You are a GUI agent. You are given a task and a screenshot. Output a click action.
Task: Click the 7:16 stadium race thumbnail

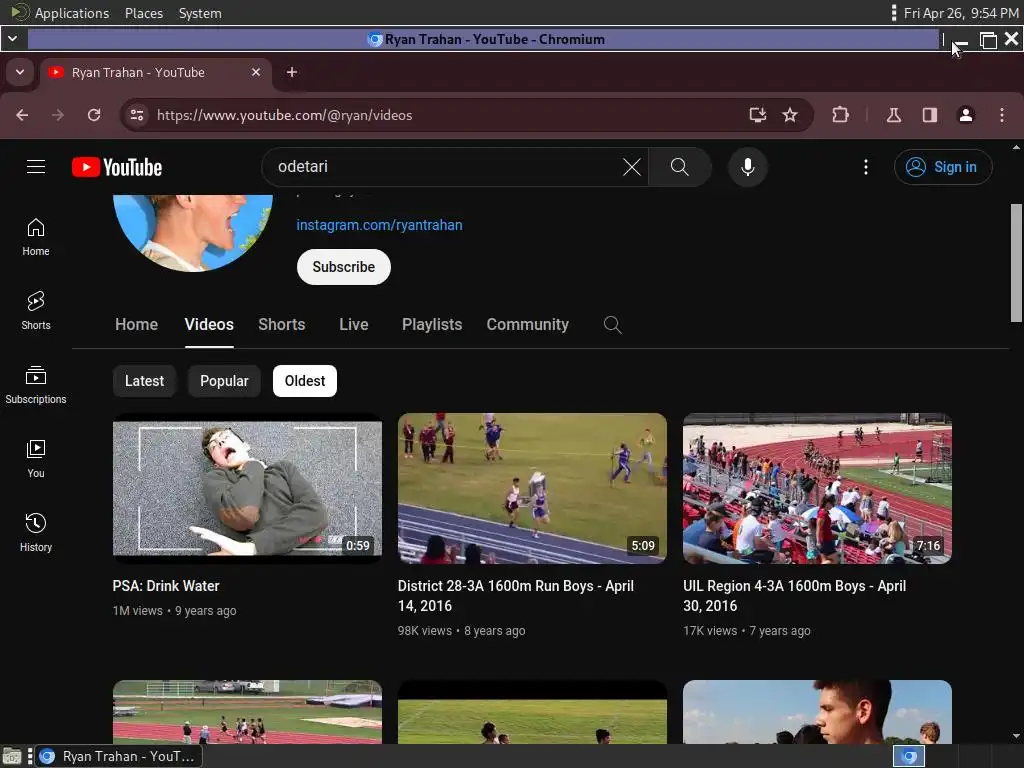(x=818, y=488)
